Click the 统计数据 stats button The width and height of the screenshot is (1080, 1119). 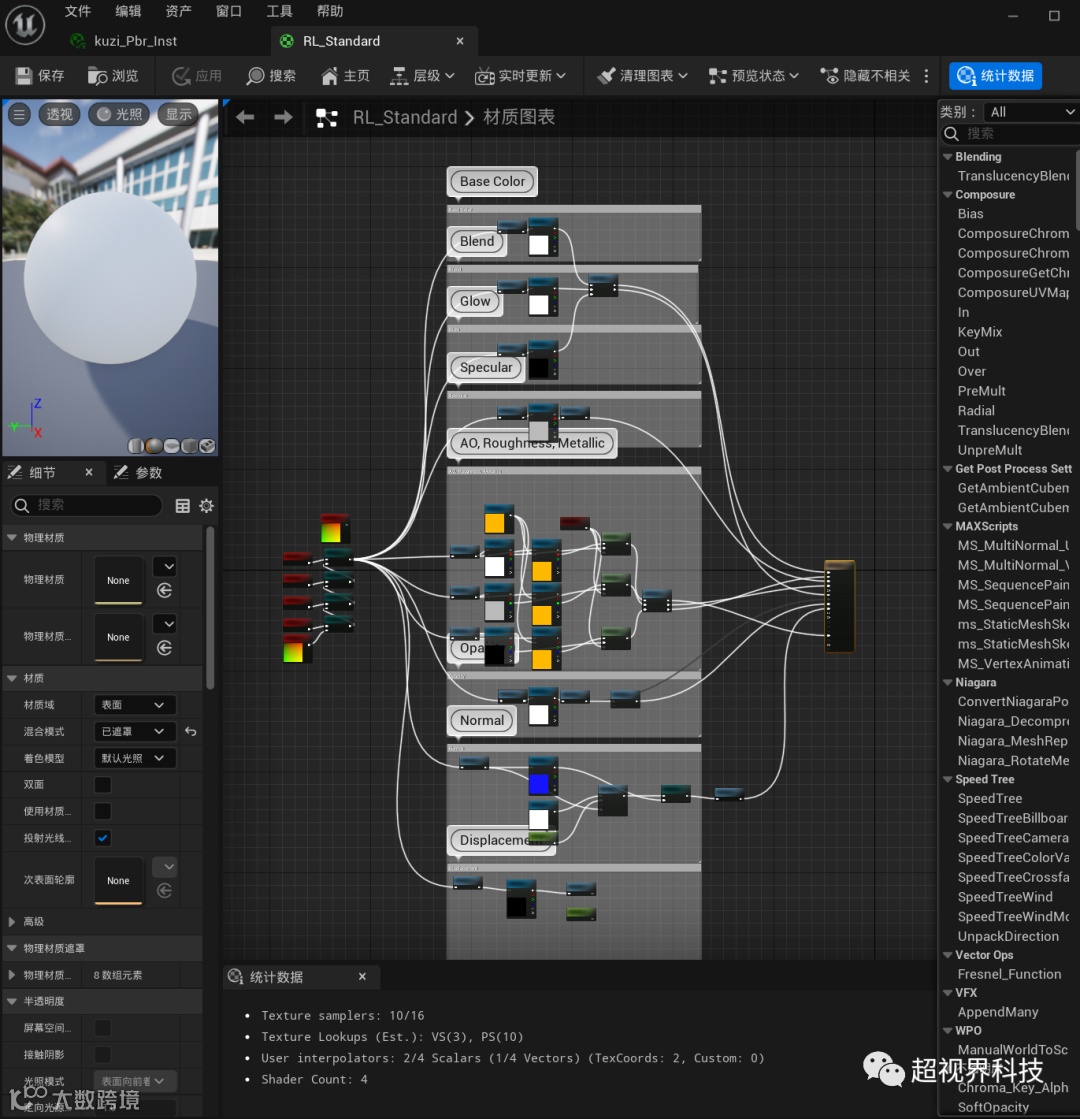point(995,76)
